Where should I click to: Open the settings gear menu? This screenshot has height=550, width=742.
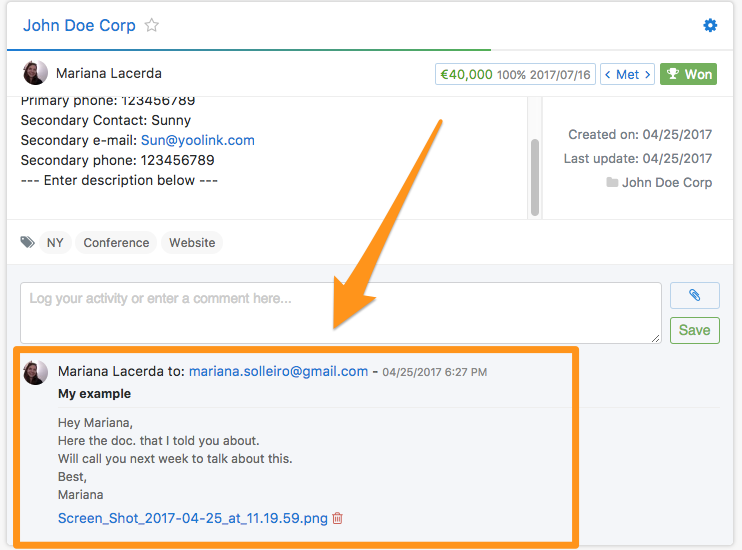710,26
